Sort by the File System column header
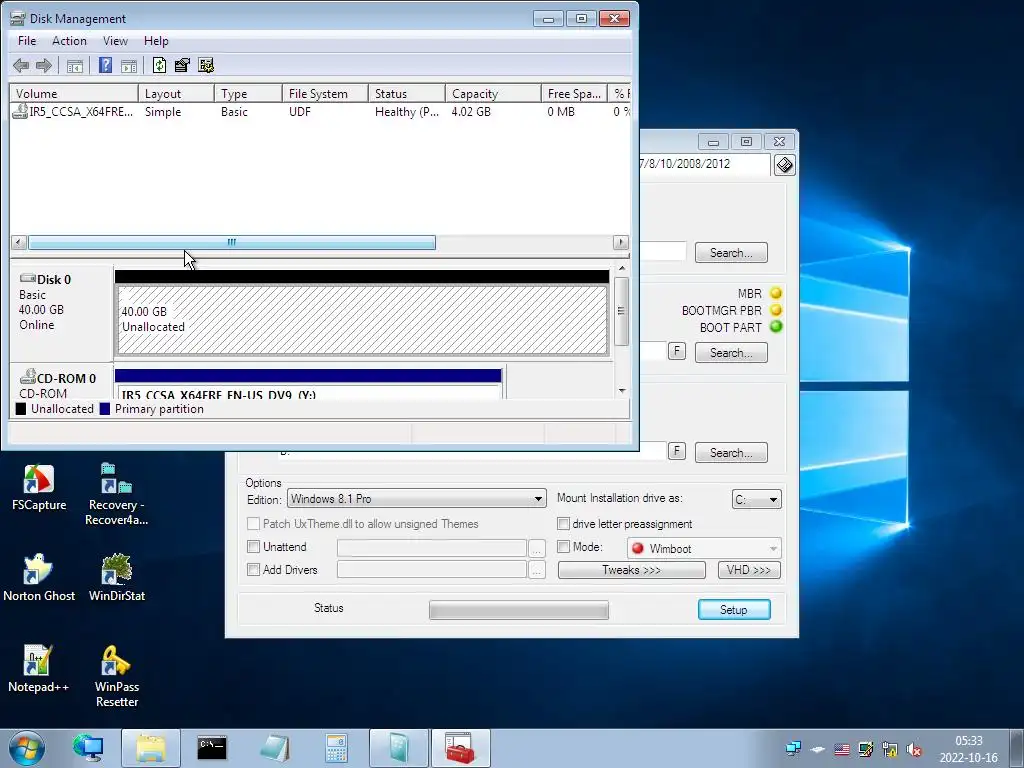Screen dimensions: 1024x768 click(x=325, y=93)
